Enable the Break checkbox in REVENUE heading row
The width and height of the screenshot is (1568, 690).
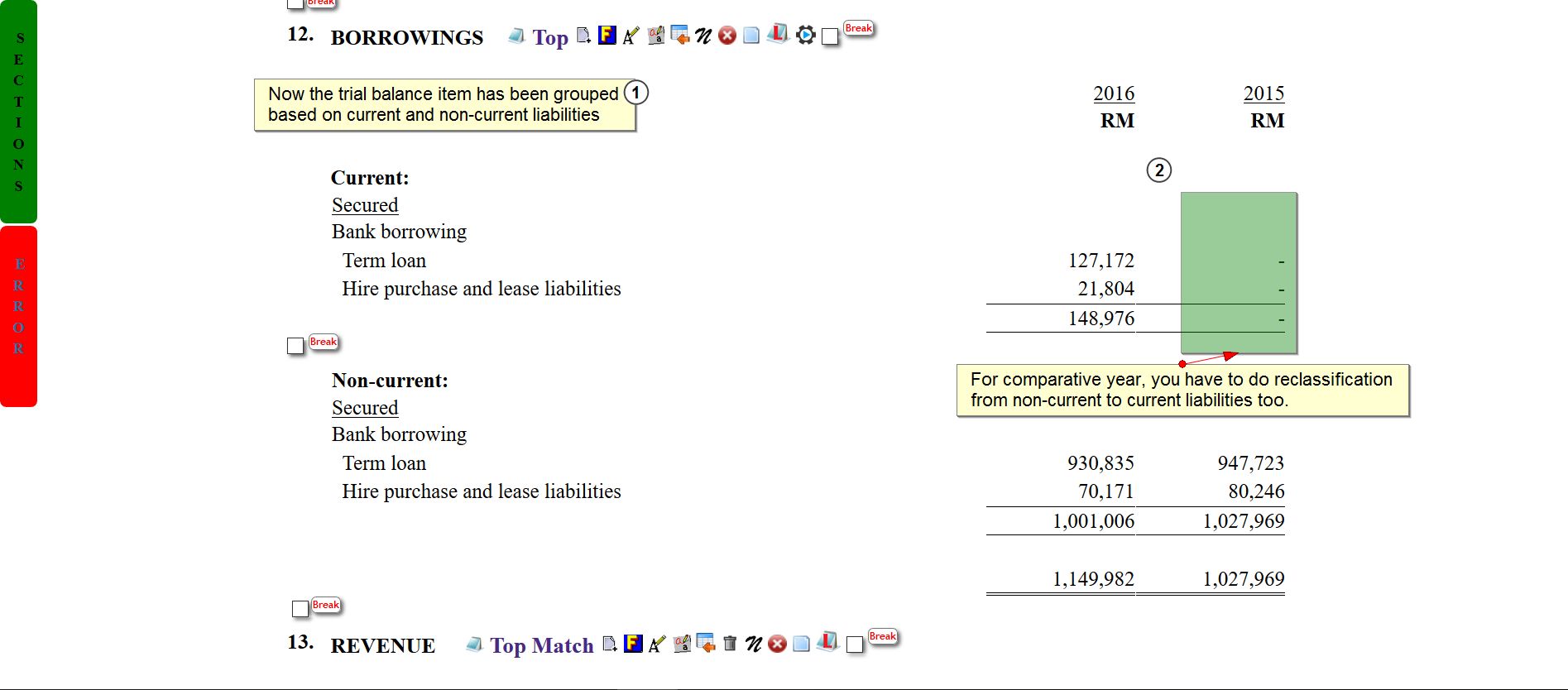(855, 644)
